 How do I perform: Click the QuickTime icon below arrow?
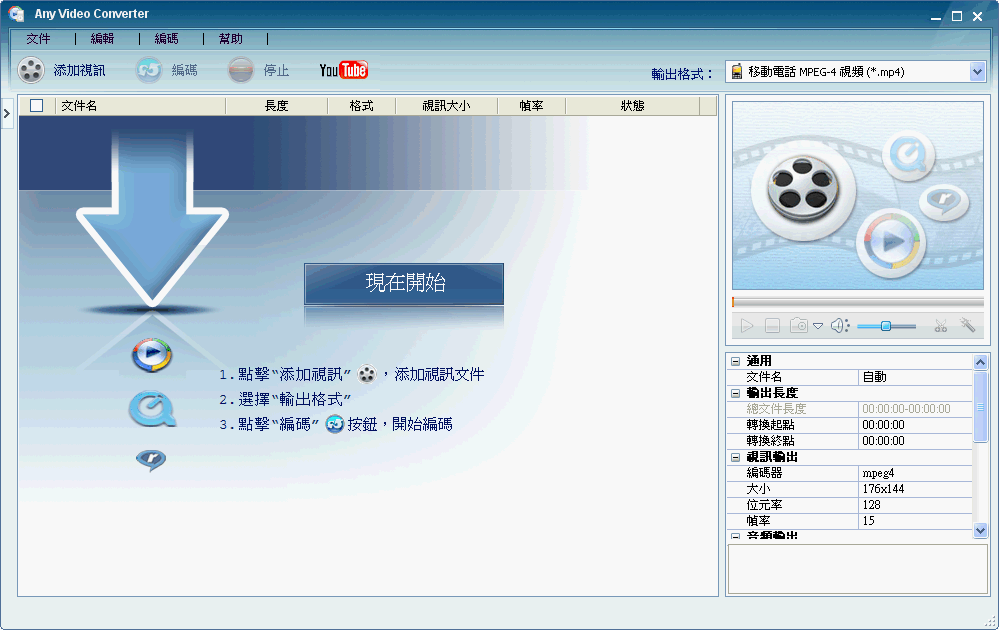tap(152, 408)
